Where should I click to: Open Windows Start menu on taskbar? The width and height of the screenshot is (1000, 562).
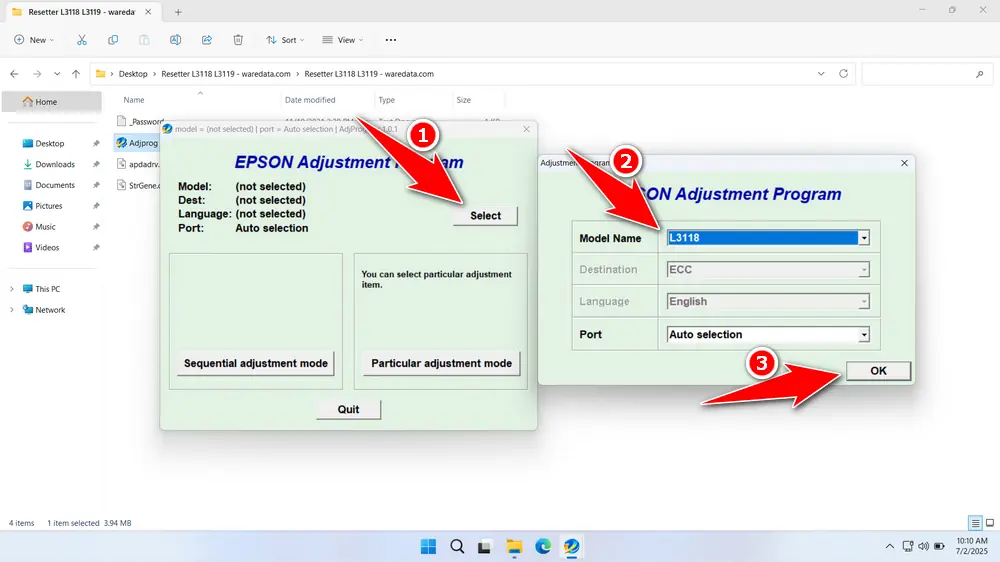(429, 547)
